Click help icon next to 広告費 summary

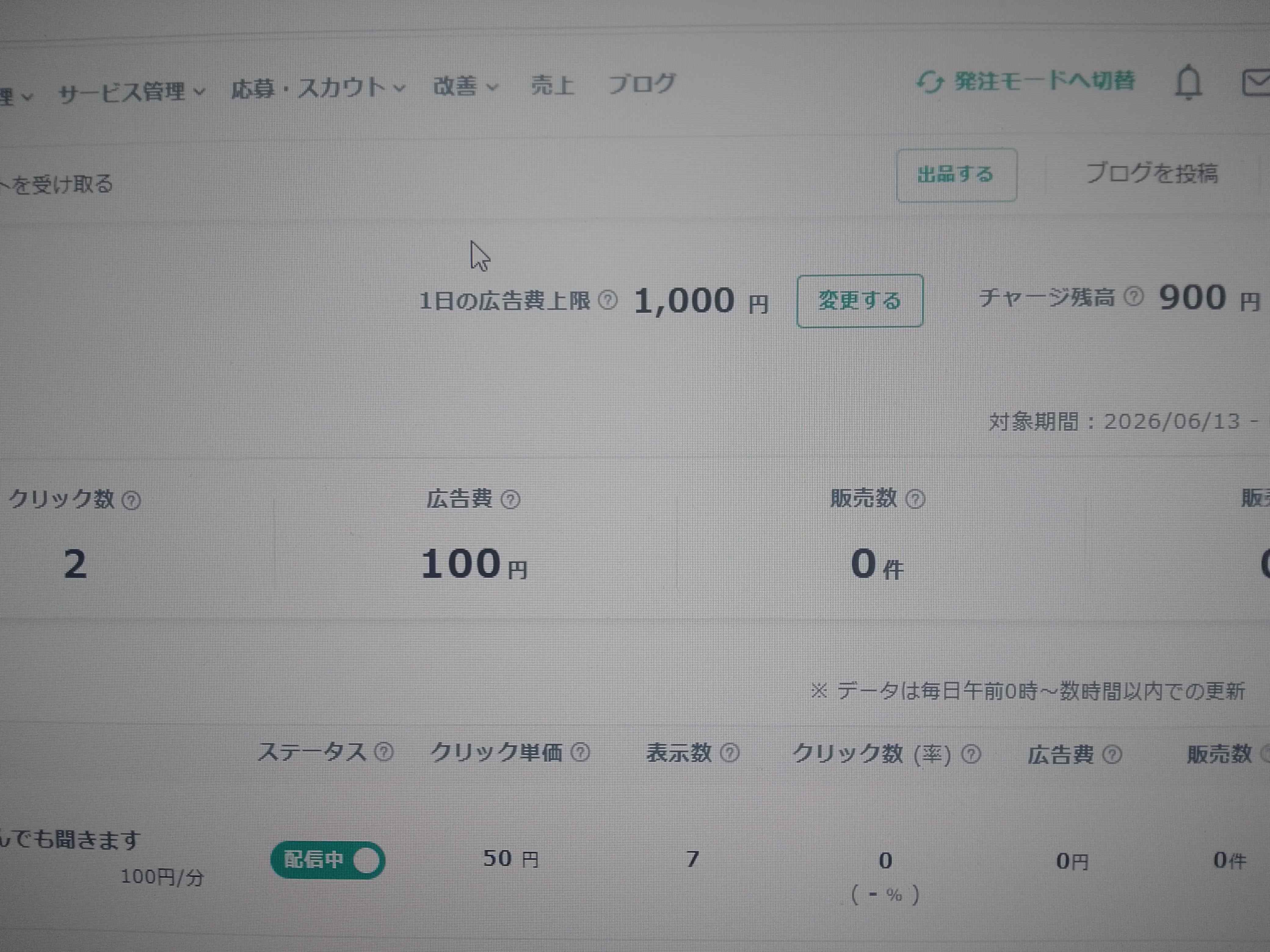coord(510,500)
